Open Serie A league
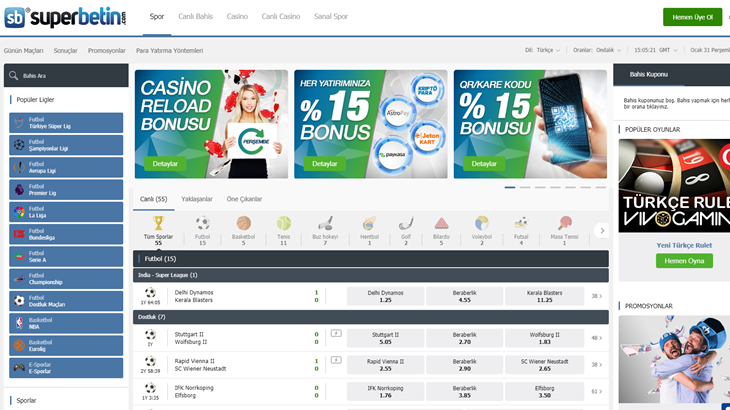This screenshot has width=730, height=410. (x=66, y=256)
